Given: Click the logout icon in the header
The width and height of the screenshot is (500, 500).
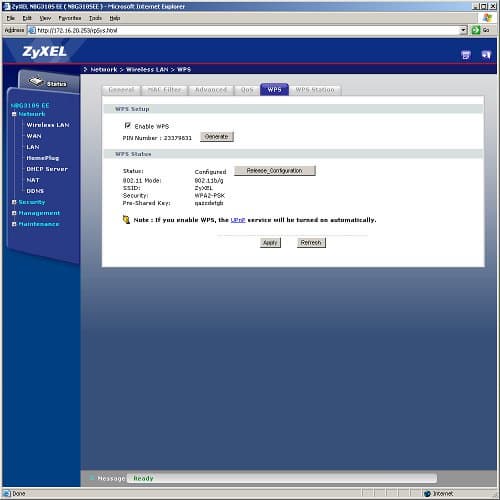Looking at the screenshot, I should pos(486,55).
